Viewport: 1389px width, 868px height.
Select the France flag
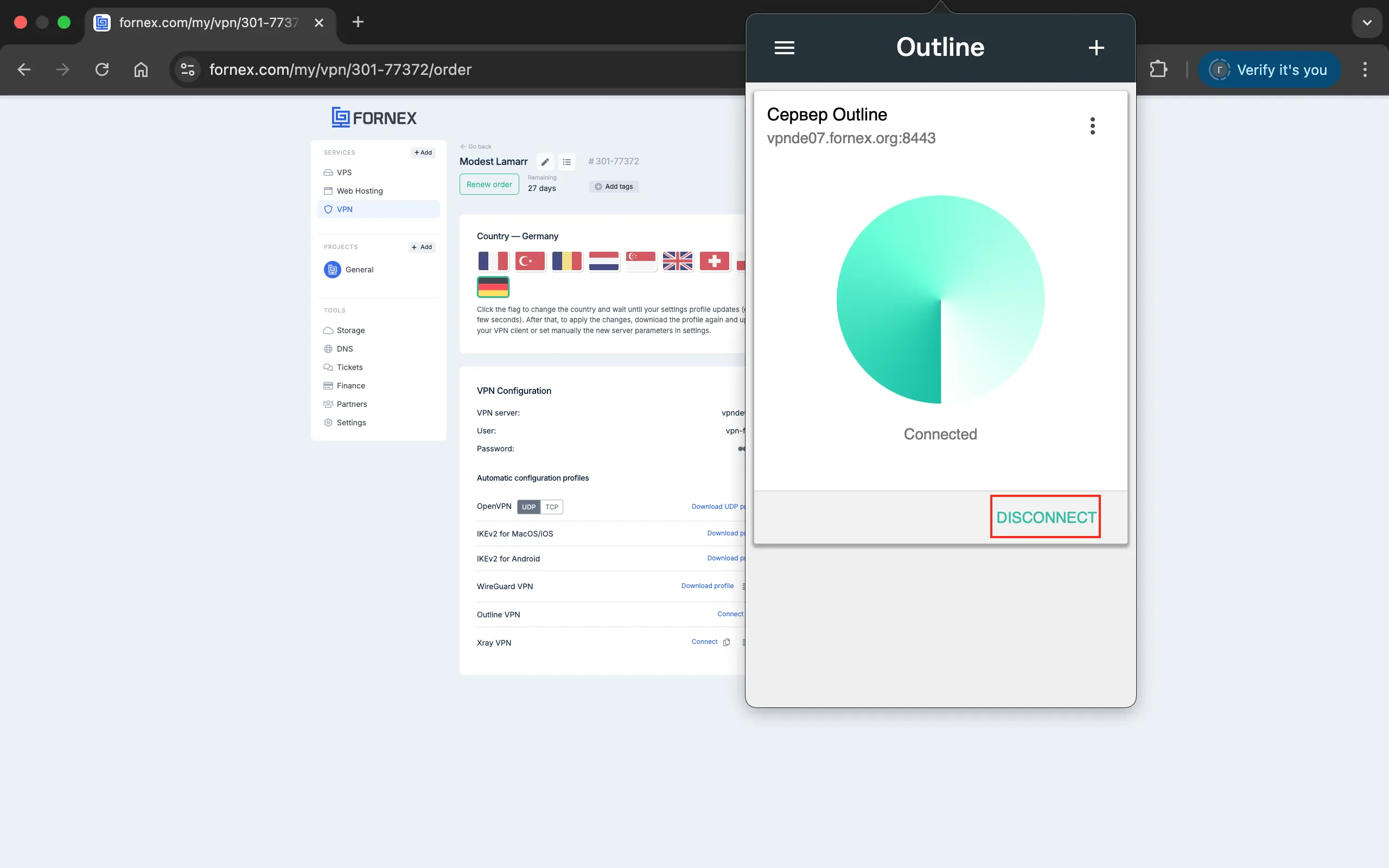click(x=493, y=261)
